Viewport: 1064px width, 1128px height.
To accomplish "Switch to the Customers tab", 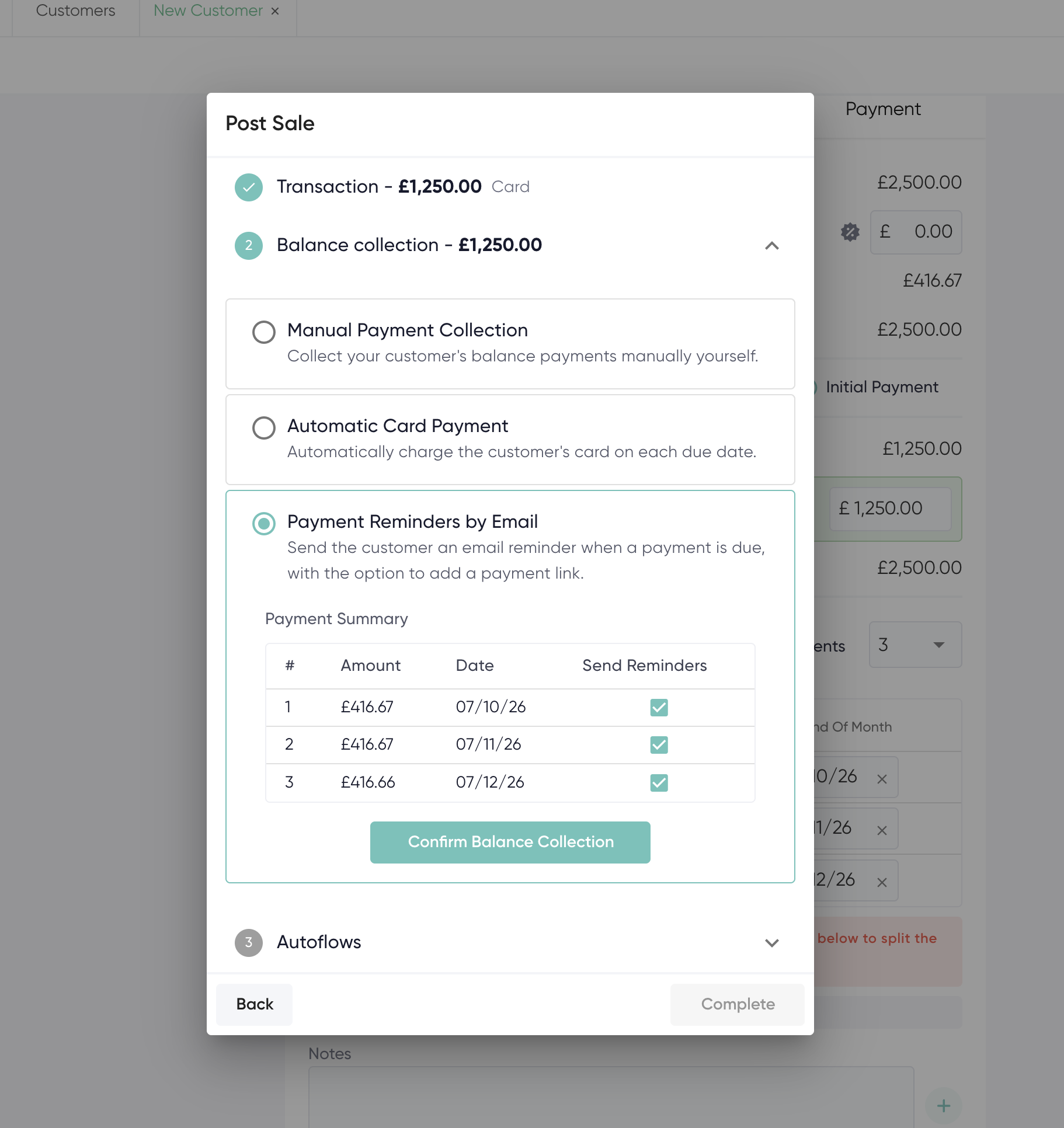I will pyautogui.click(x=76, y=11).
